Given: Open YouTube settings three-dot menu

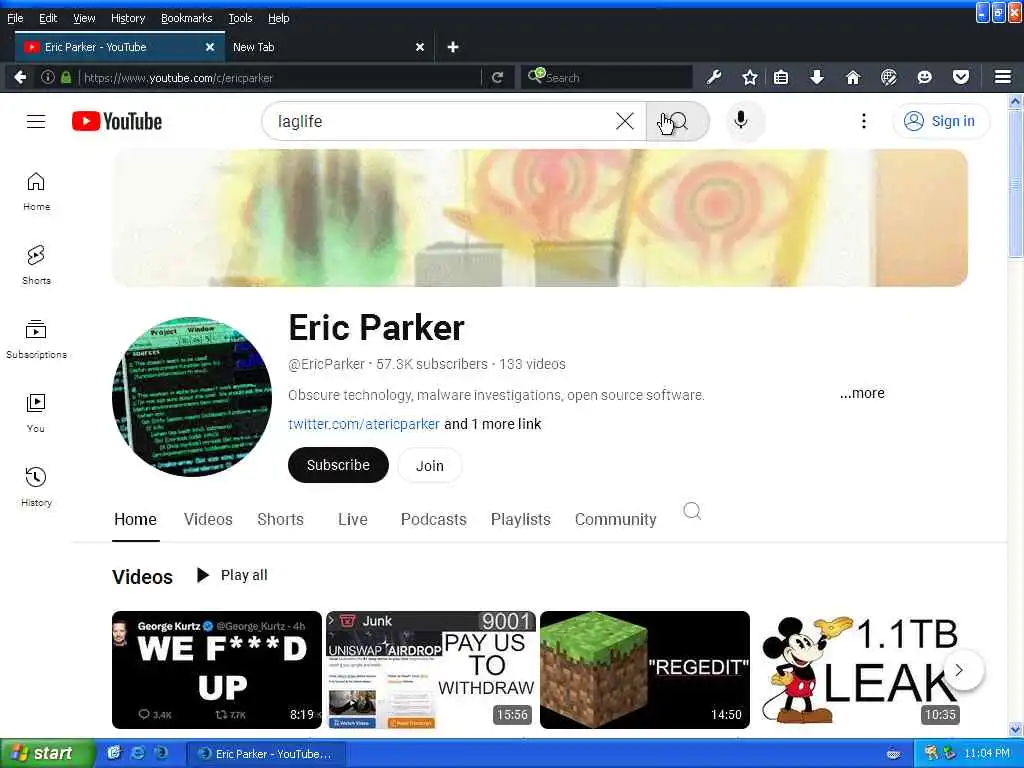Looking at the screenshot, I should coord(863,121).
